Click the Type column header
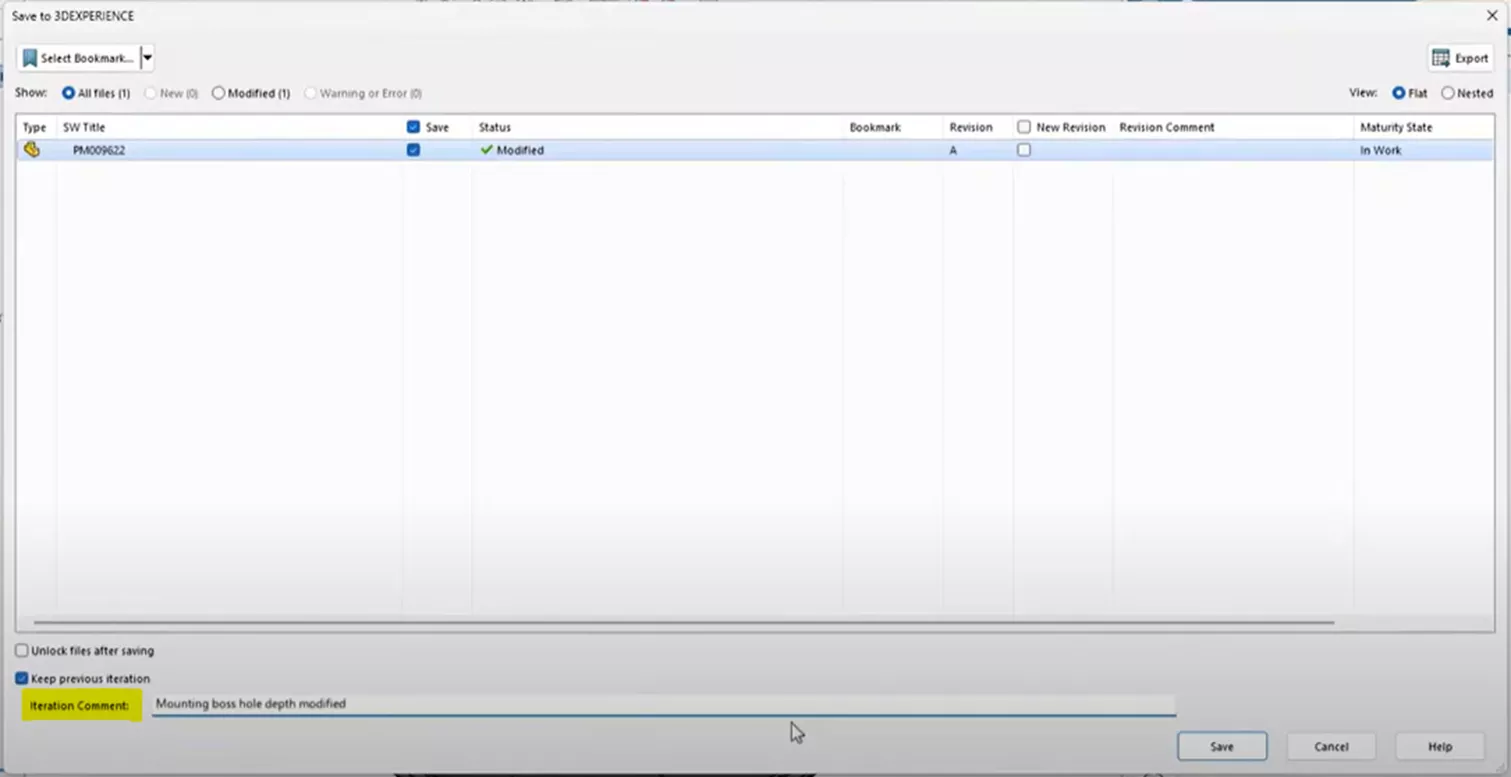 [36, 127]
